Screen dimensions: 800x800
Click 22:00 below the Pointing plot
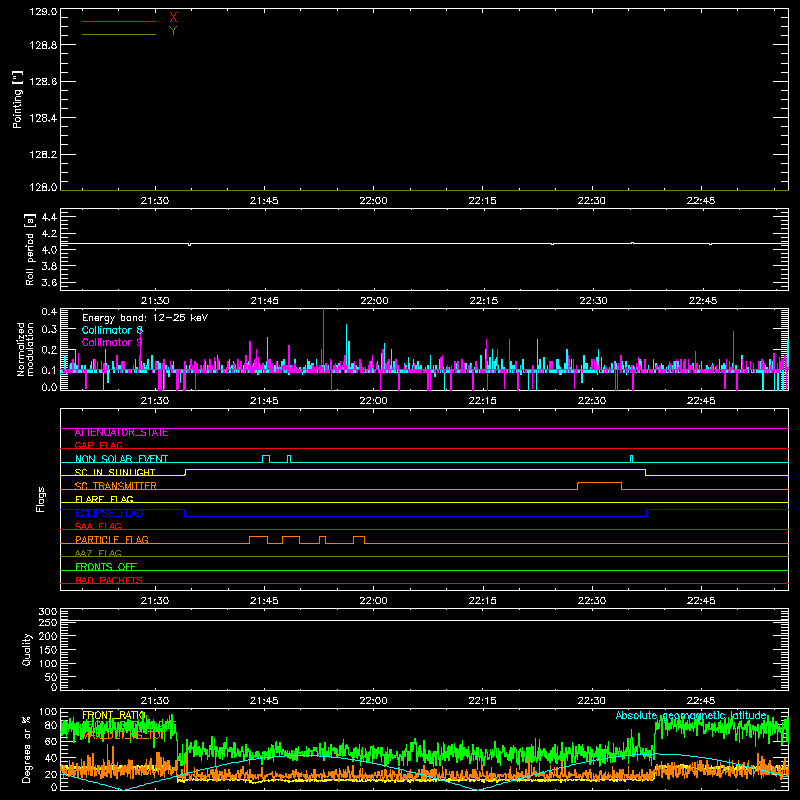click(x=373, y=201)
